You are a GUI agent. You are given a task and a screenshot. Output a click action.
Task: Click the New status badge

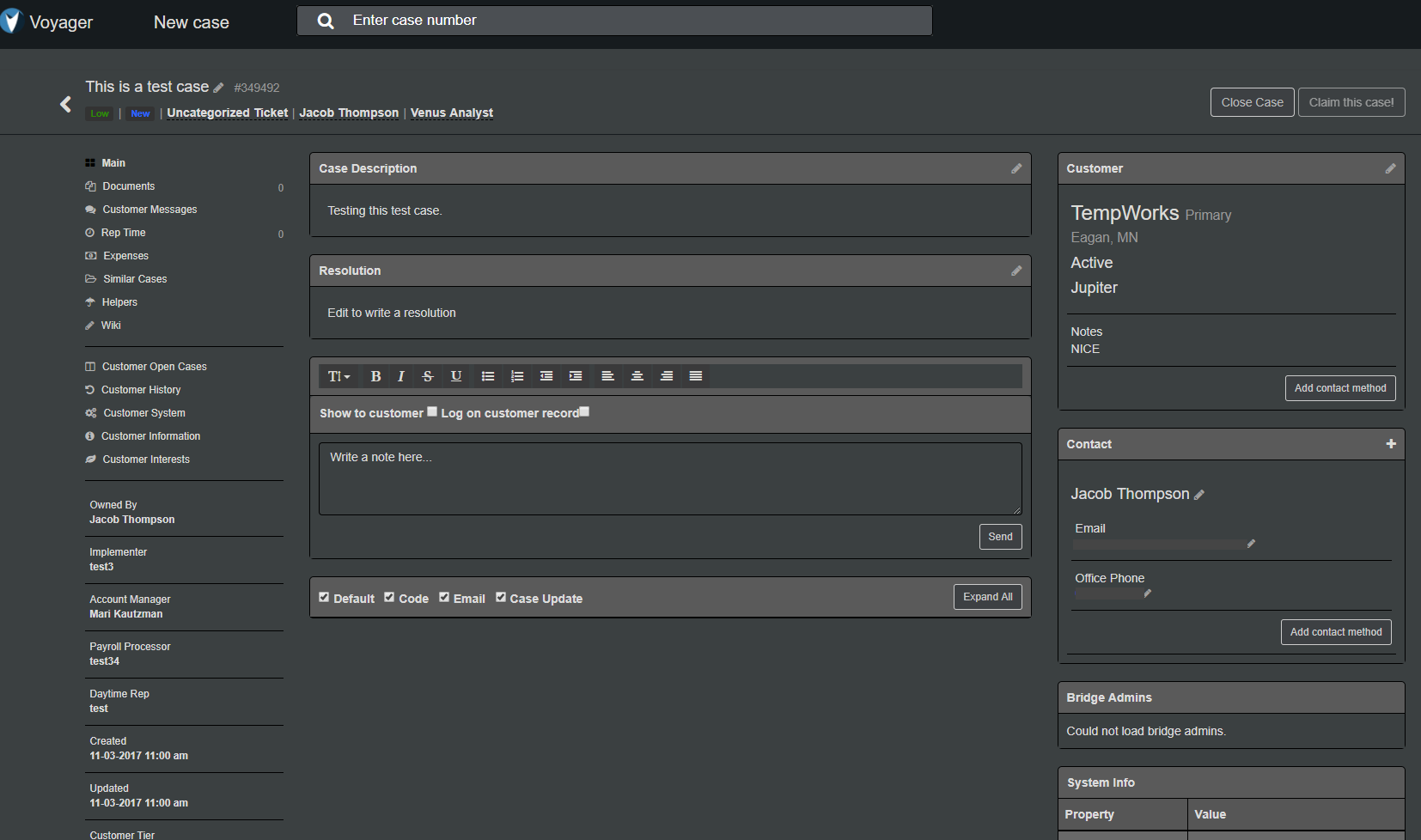(140, 113)
